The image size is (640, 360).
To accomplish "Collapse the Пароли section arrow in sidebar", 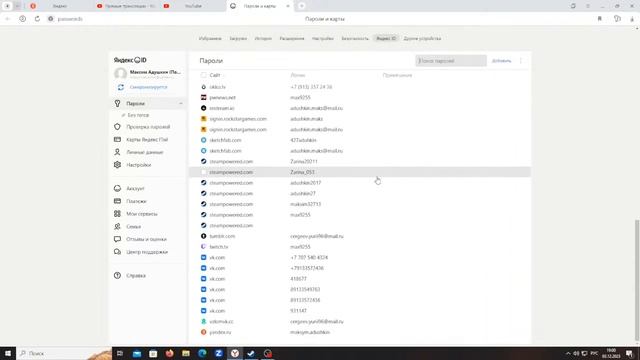I will [181, 104].
